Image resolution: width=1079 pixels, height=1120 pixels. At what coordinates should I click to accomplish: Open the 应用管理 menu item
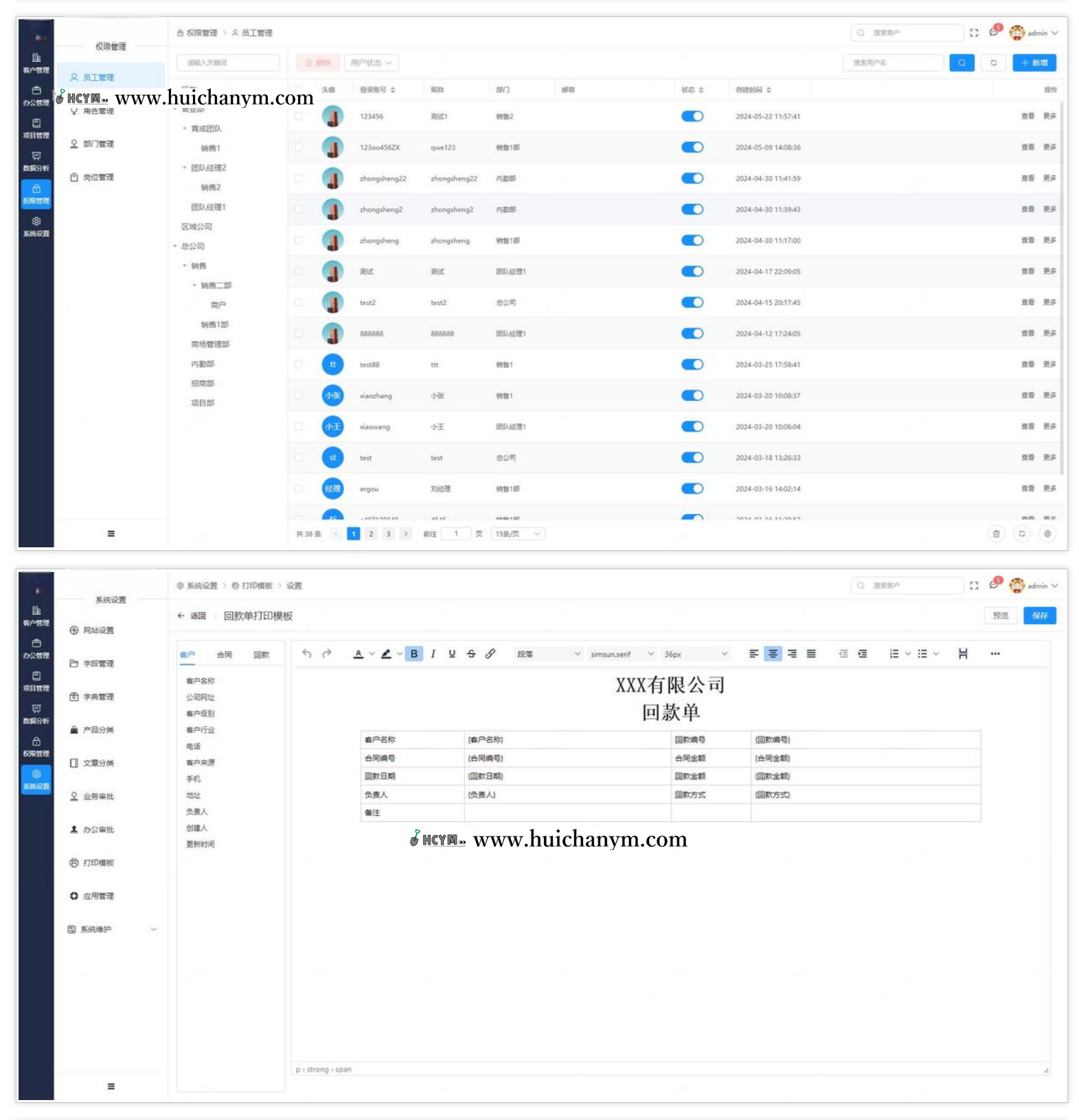coord(111,896)
